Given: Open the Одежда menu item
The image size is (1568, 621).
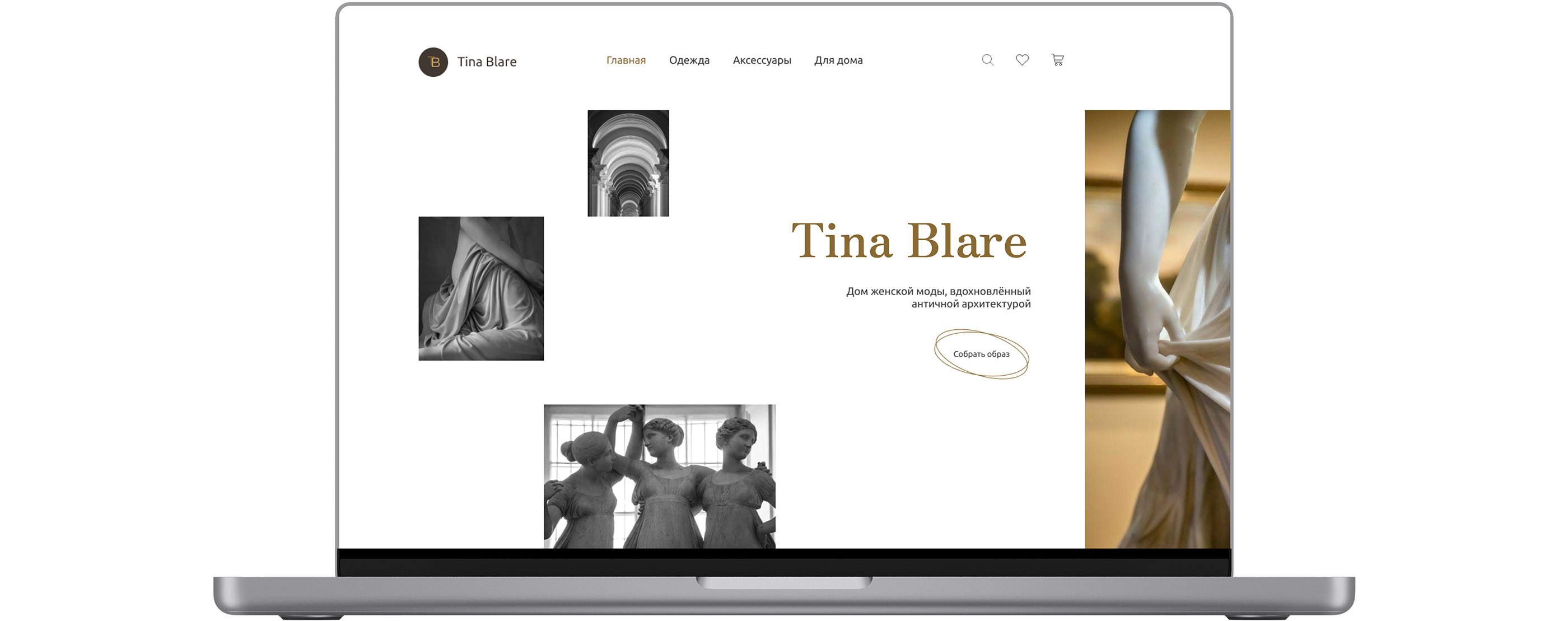Looking at the screenshot, I should 689,60.
